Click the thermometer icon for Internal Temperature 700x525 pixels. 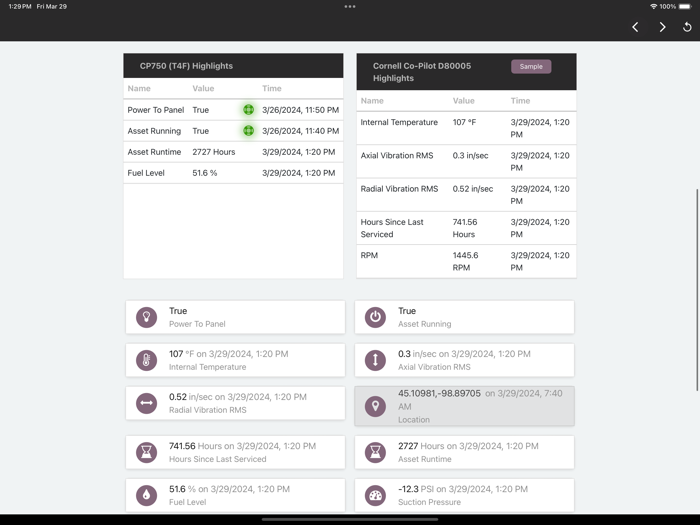pyautogui.click(x=146, y=360)
